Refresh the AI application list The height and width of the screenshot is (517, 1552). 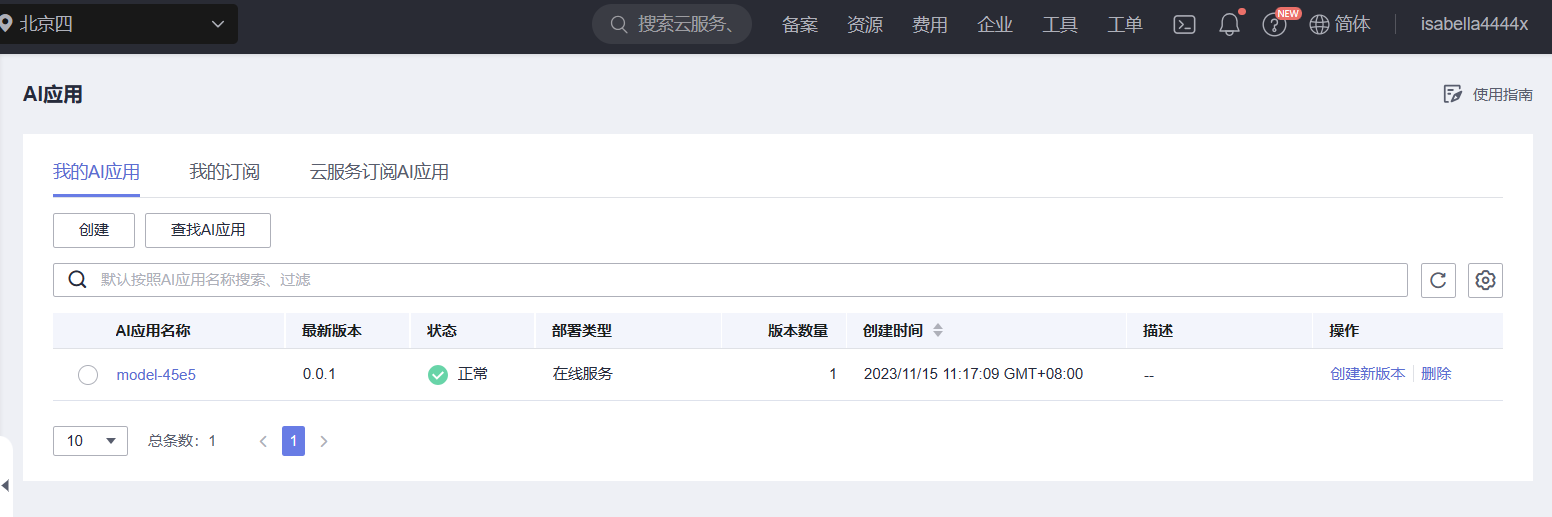[1438, 280]
